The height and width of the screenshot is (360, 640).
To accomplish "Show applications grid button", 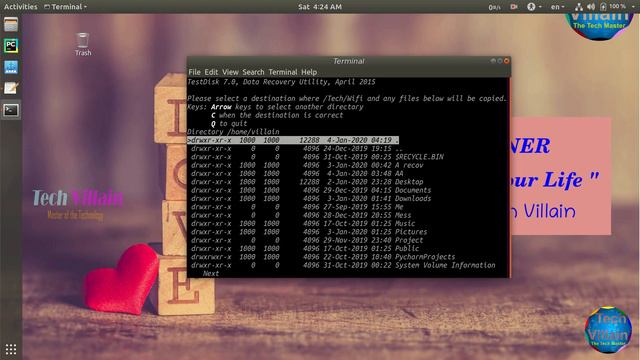I will pyautogui.click(x=11, y=349).
